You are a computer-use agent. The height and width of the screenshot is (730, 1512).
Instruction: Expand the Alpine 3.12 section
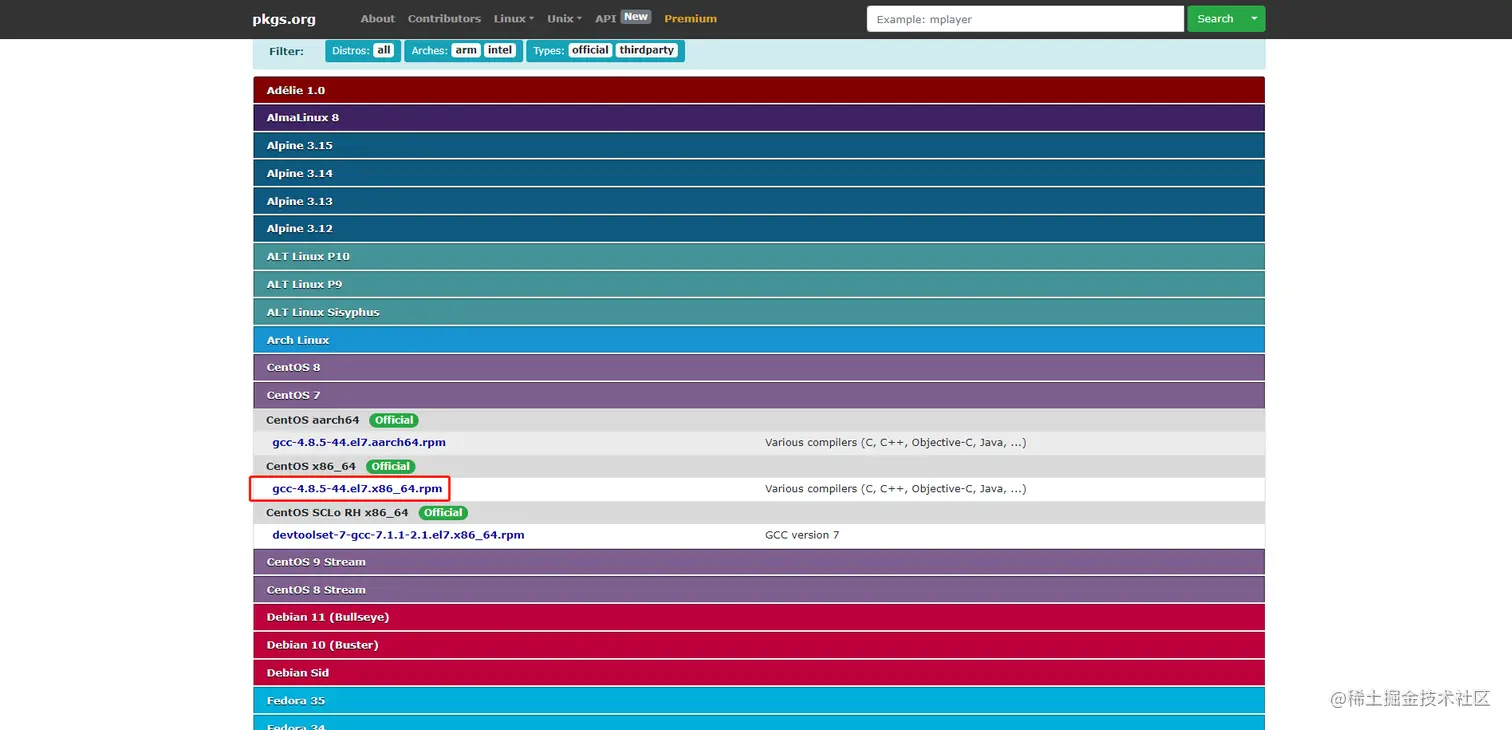point(759,229)
